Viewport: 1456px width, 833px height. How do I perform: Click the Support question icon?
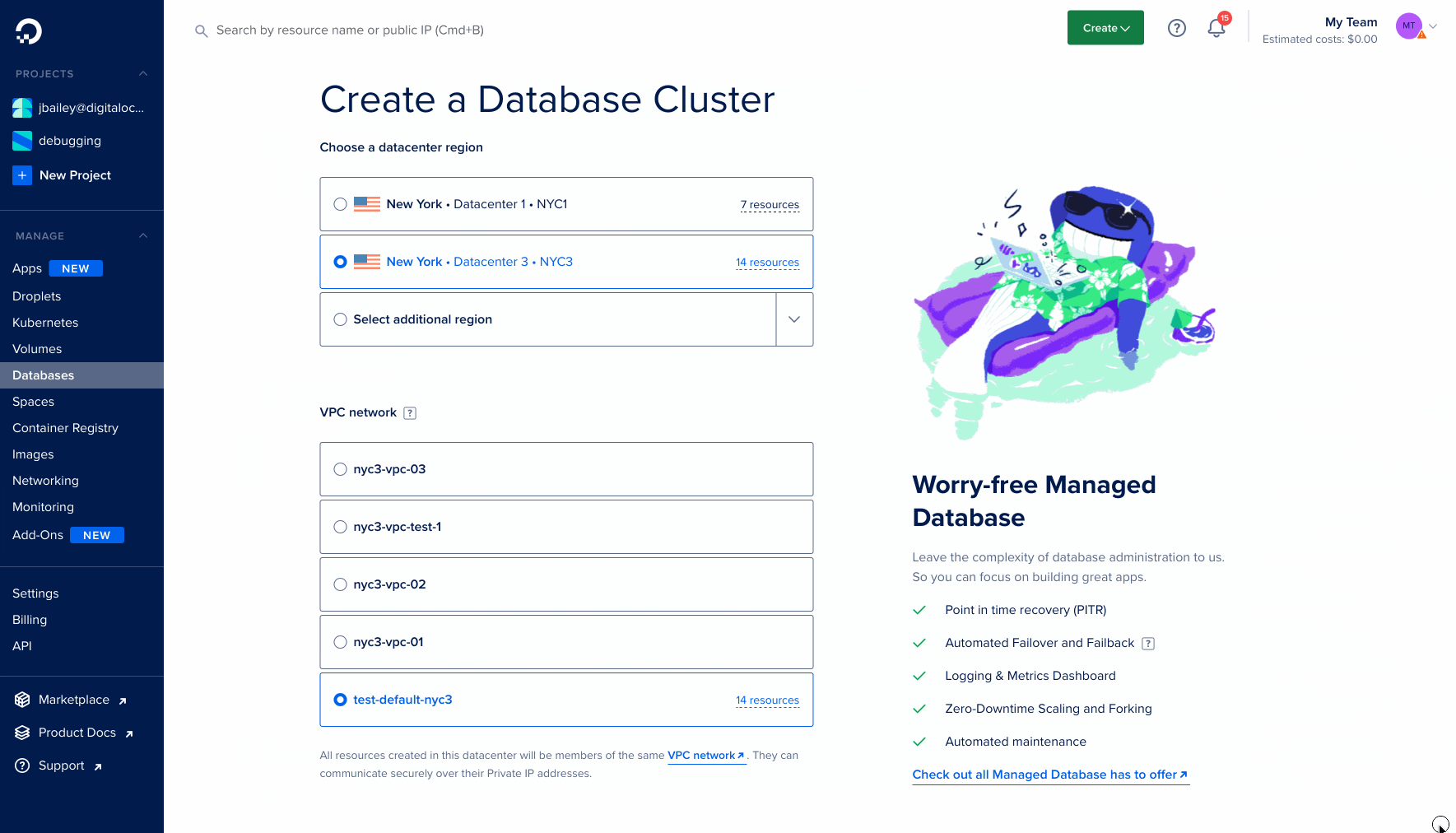point(22,766)
